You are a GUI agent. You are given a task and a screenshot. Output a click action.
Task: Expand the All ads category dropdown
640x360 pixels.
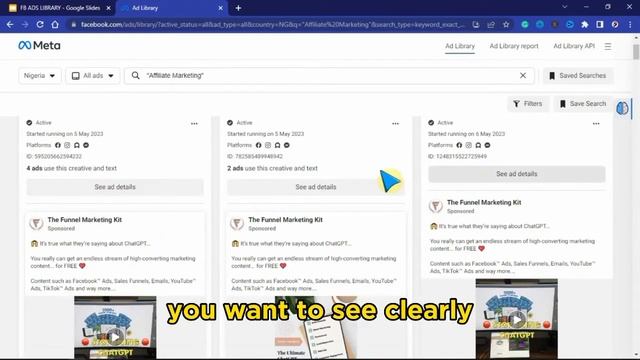click(93, 76)
